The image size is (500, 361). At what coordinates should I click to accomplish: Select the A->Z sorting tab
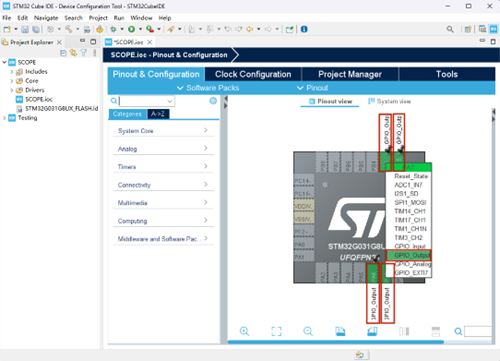(158, 114)
